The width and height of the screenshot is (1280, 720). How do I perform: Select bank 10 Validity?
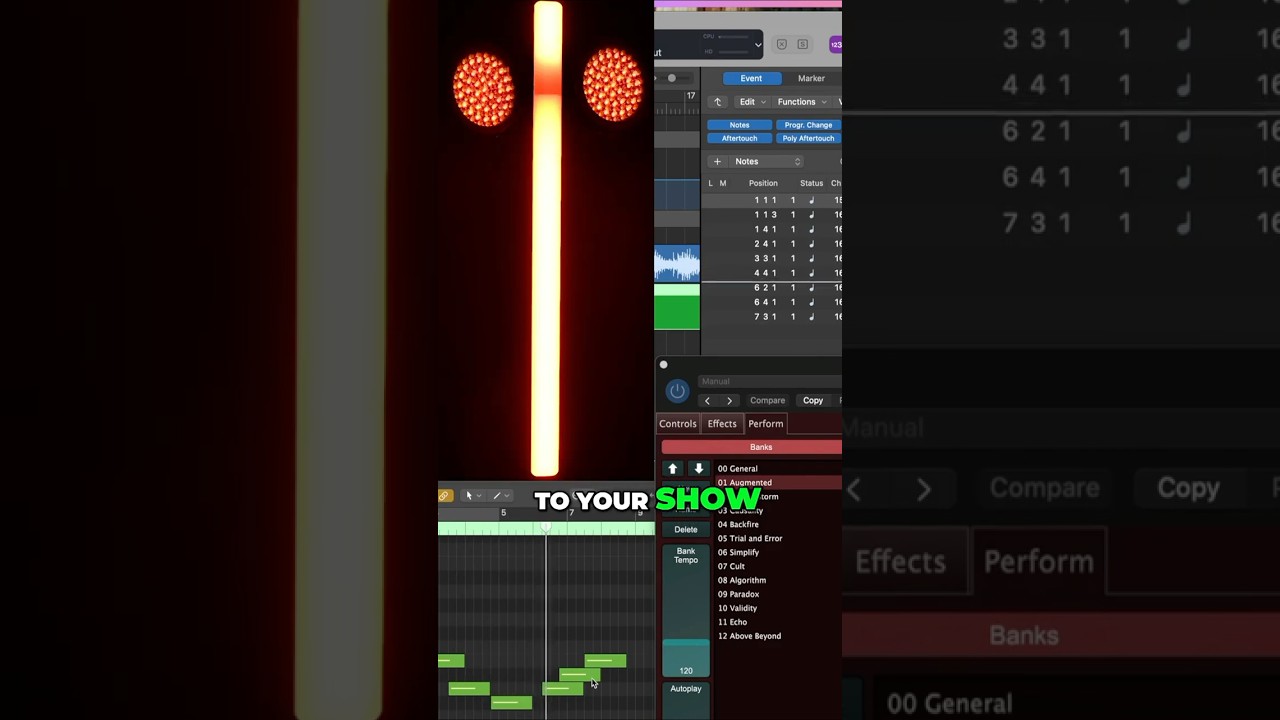point(777,609)
